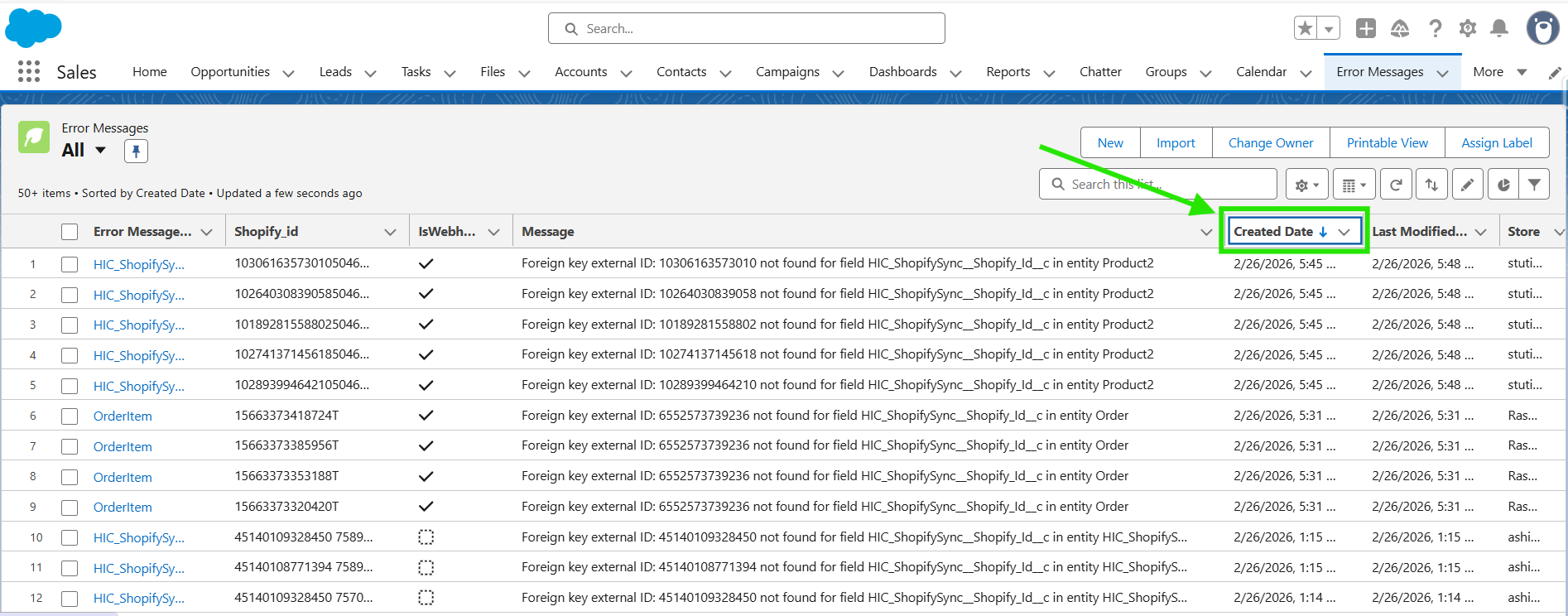Open the list view selector dropdown

tap(101, 150)
